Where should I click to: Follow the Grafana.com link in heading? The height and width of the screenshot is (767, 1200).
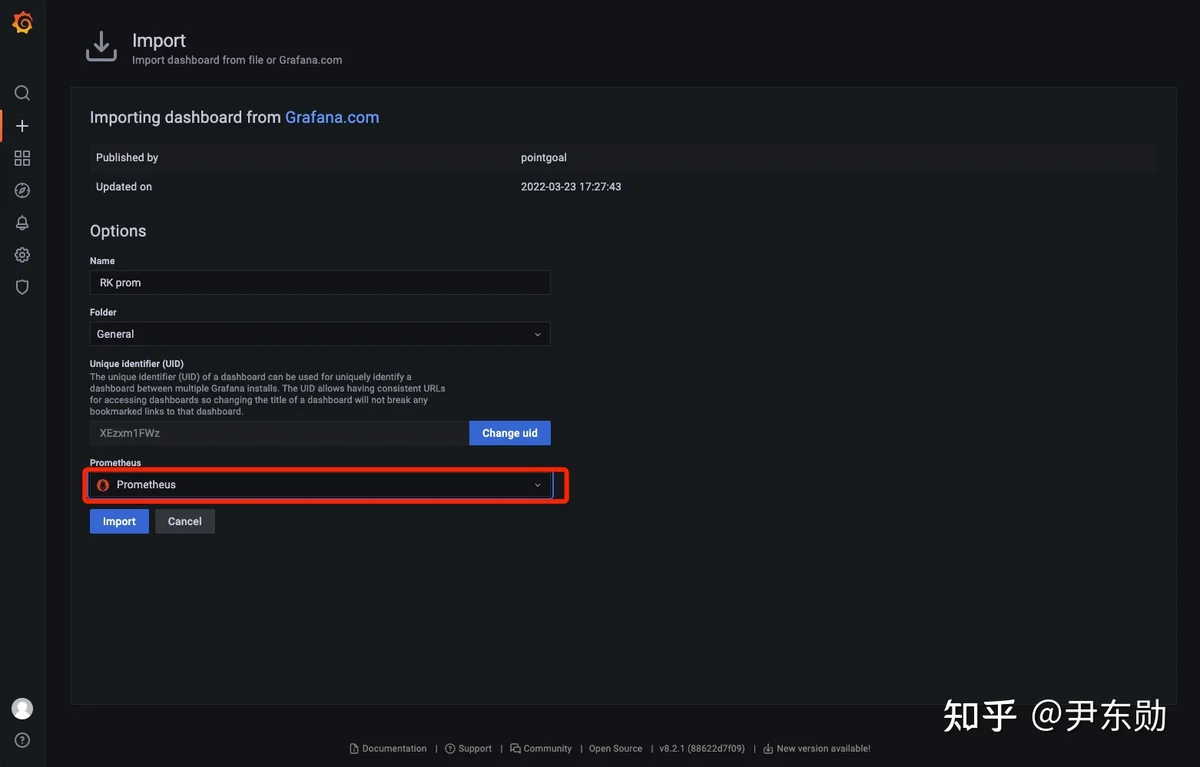pyautogui.click(x=332, y=117)
